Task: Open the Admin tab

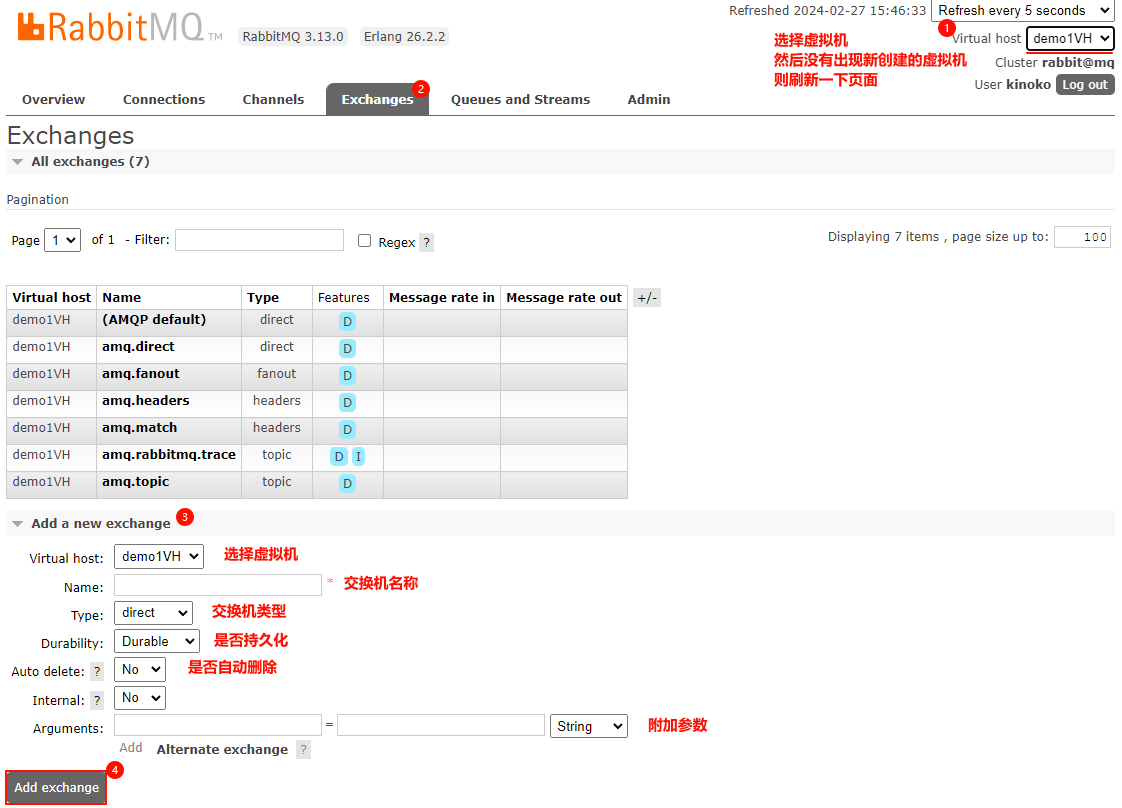Action: 648,99
